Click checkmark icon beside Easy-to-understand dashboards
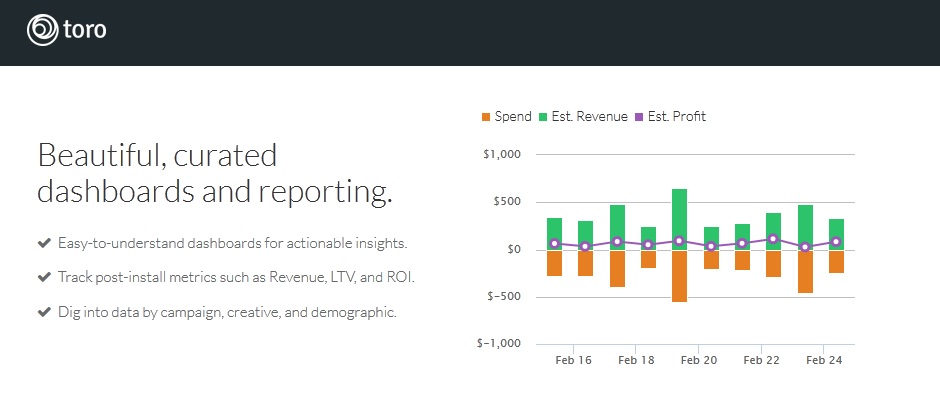 point(44,243)
